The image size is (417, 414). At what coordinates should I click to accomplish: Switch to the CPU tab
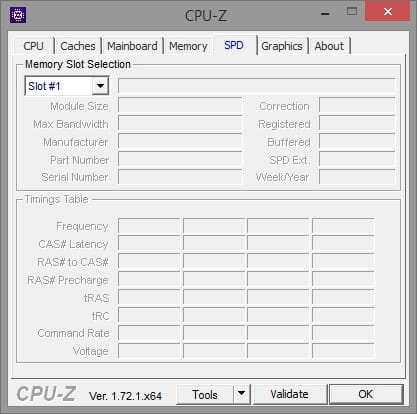coord(34,46)
